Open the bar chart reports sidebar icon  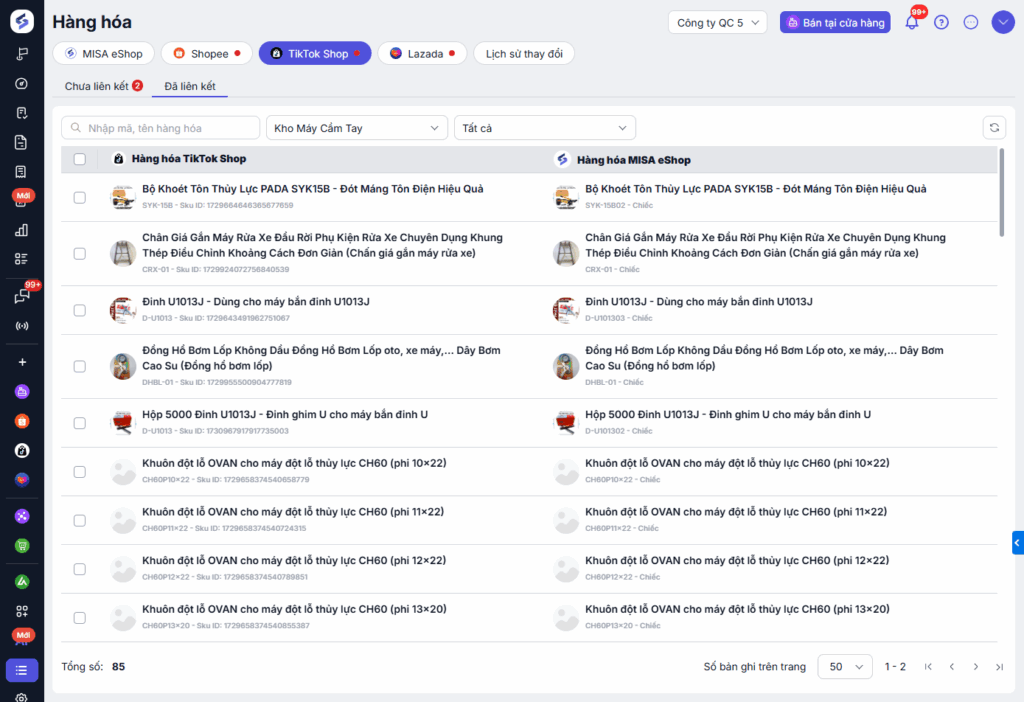click(x=22, y=230)
